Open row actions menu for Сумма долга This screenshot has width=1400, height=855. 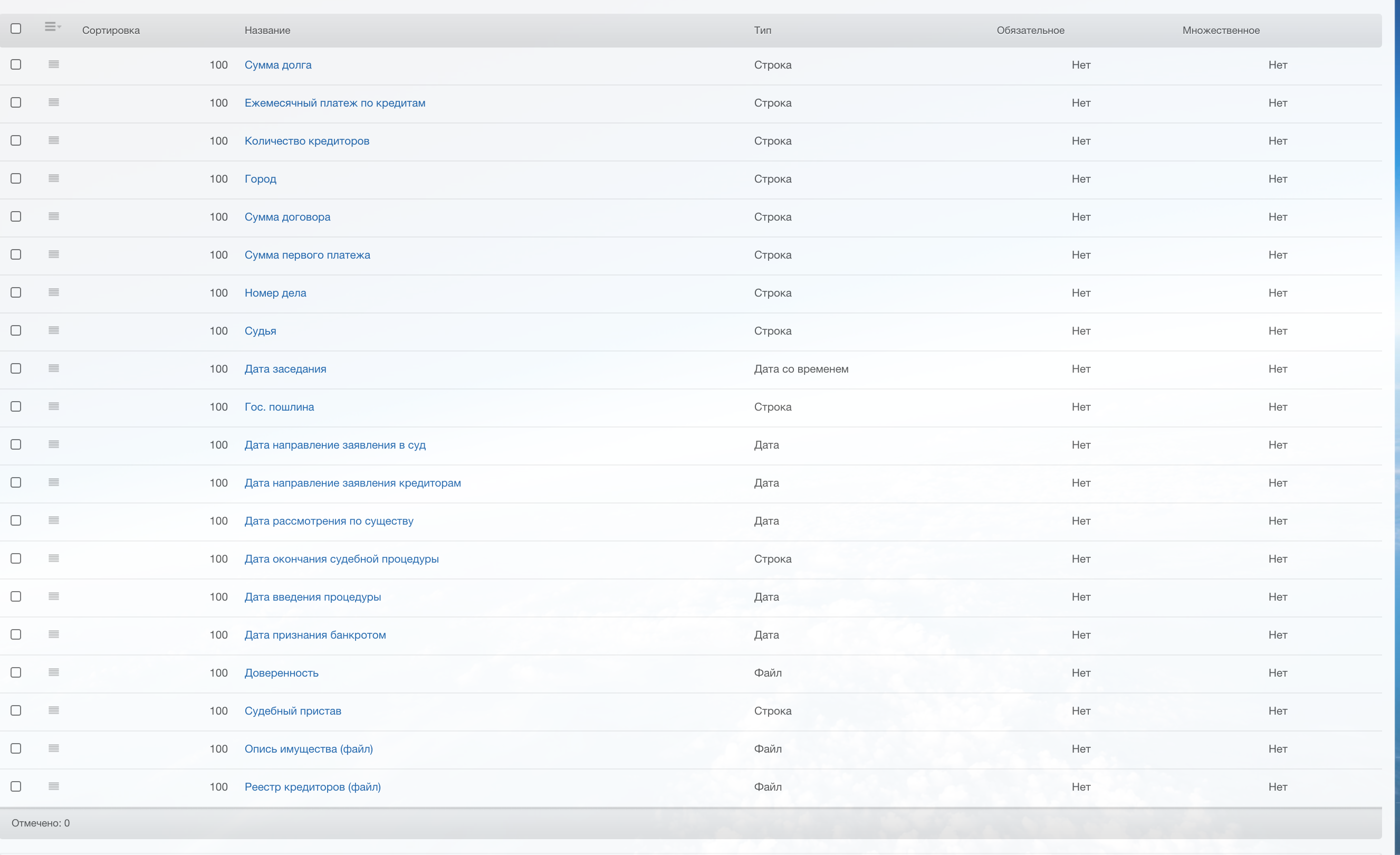coord(54,64)
